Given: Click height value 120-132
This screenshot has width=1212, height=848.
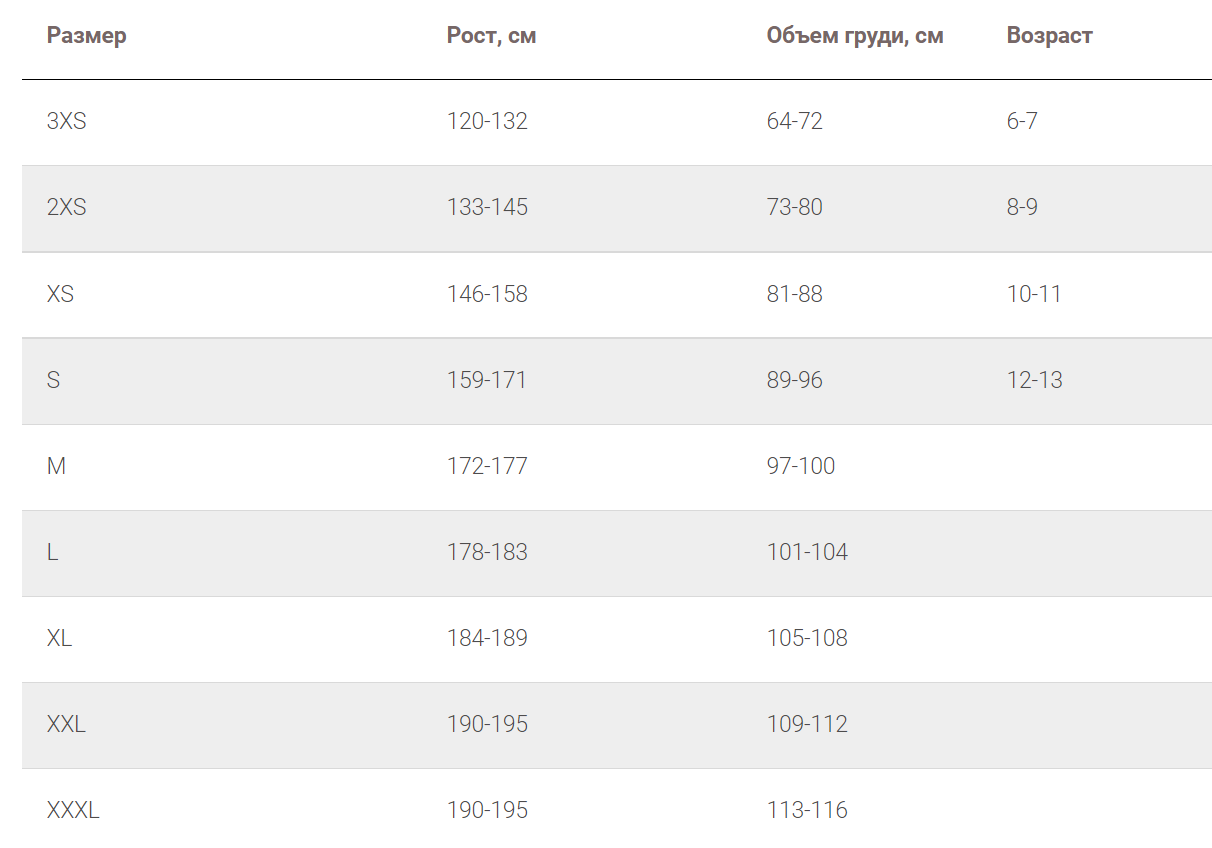Looking at the screenshot, I should tap(487, 122).
